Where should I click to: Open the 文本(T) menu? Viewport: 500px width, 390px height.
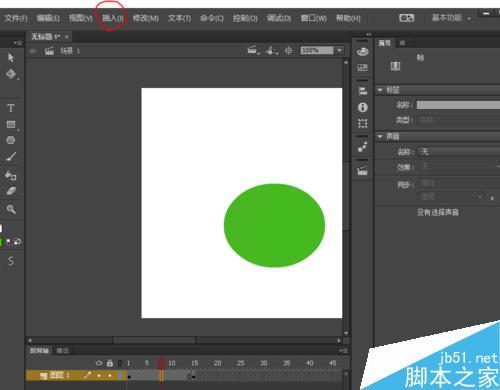[x=179, y=18]
